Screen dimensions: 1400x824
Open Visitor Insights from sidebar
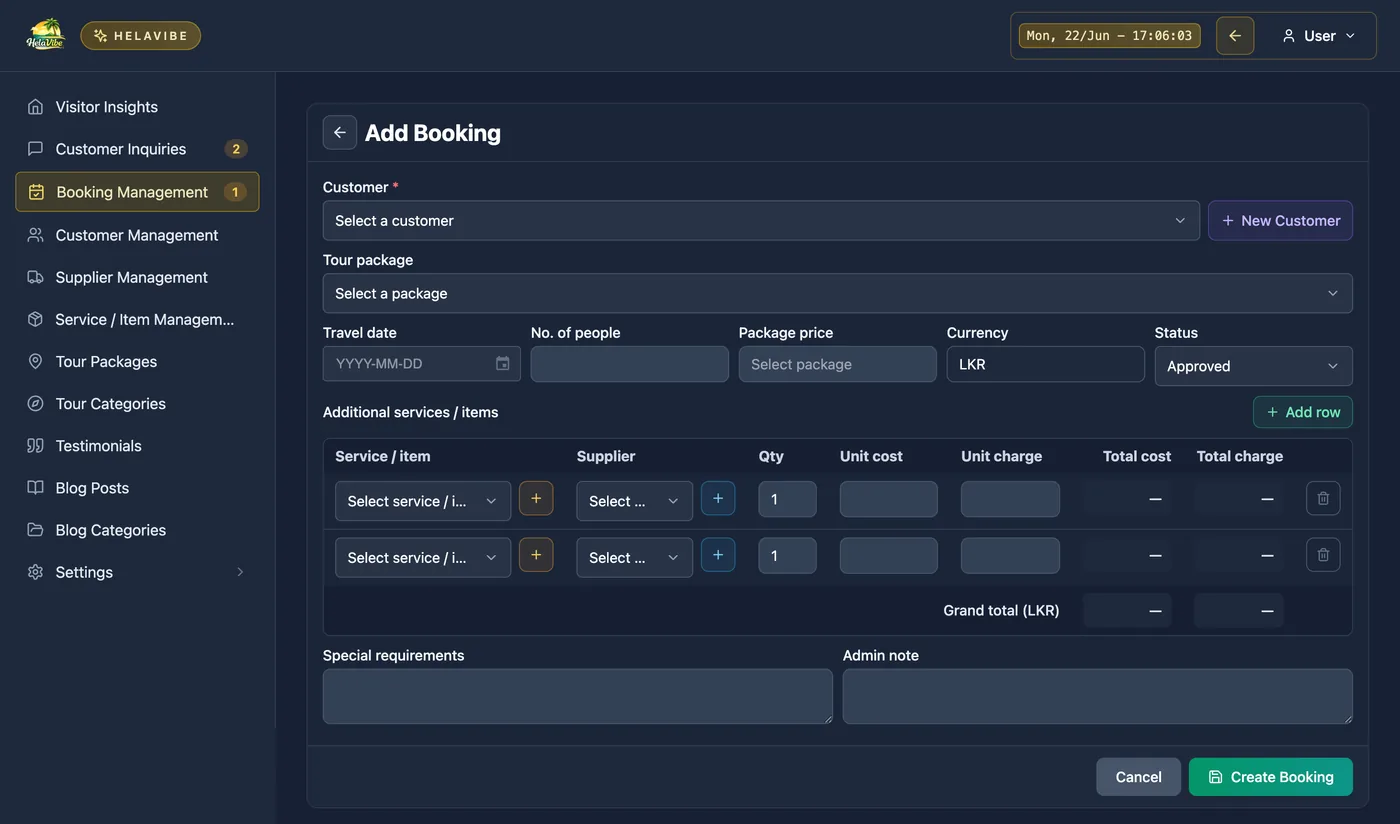click(137, 107)
